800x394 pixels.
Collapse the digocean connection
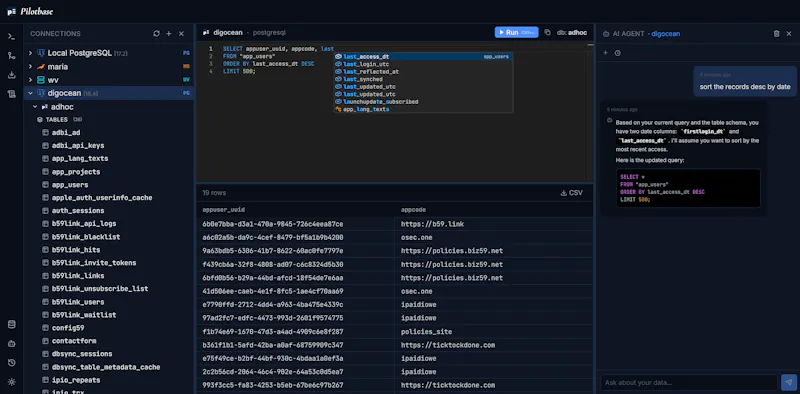click(30, 93)
